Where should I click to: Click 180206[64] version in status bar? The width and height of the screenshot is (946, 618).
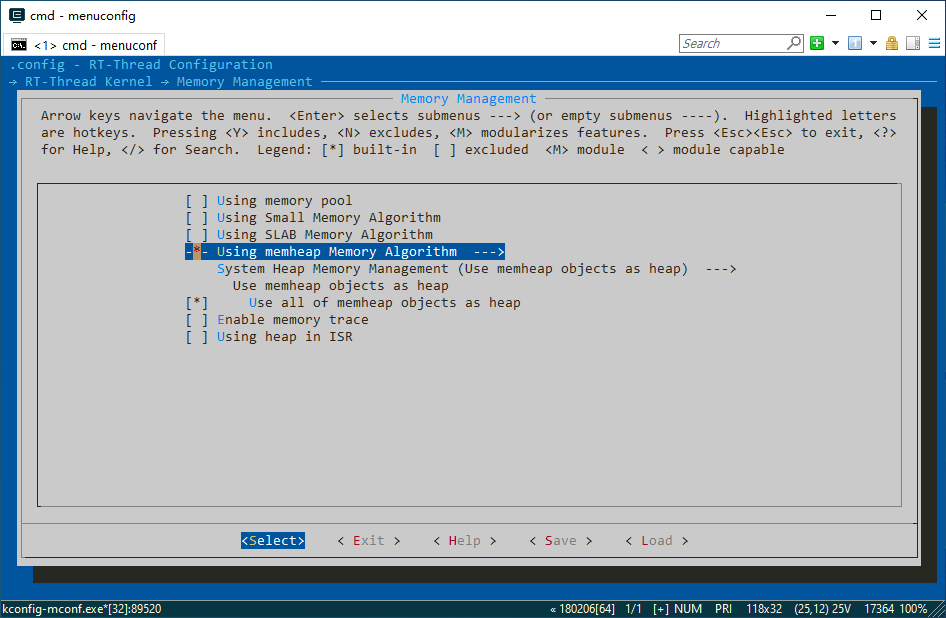[582, 609]
